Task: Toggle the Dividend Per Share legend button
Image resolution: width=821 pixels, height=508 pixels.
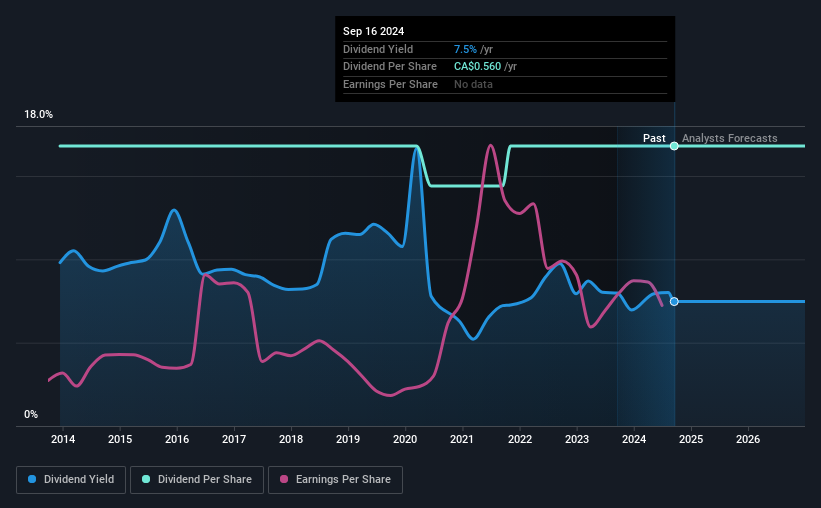Action: click(197, 480)
